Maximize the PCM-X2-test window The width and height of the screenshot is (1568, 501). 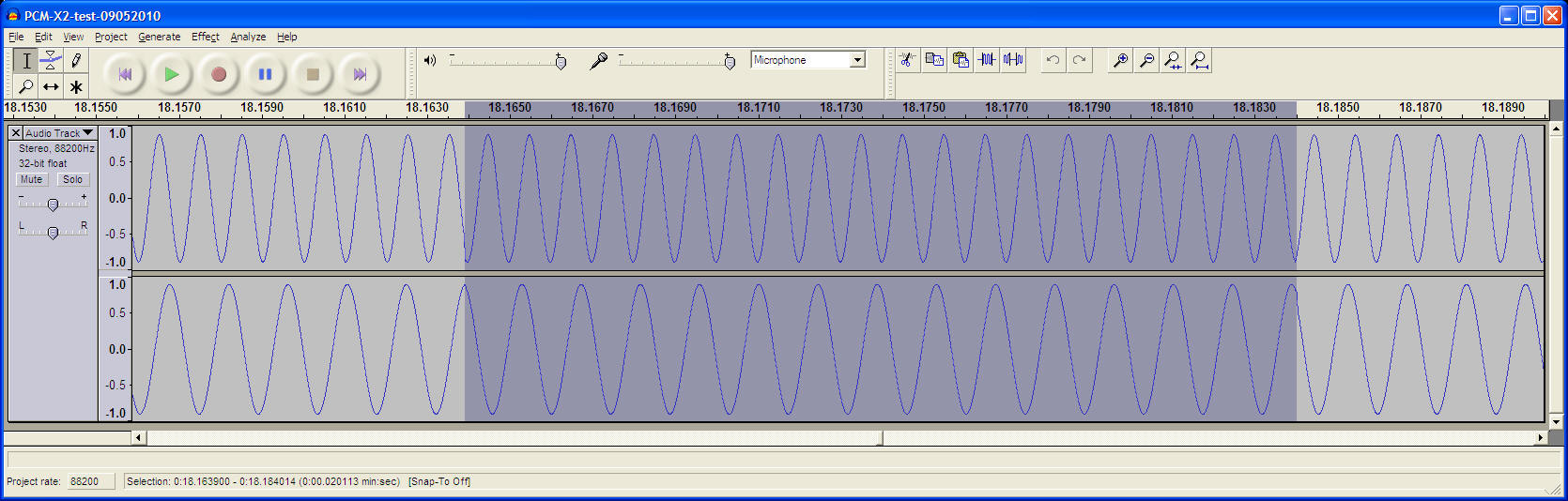tap(1530, 15)
